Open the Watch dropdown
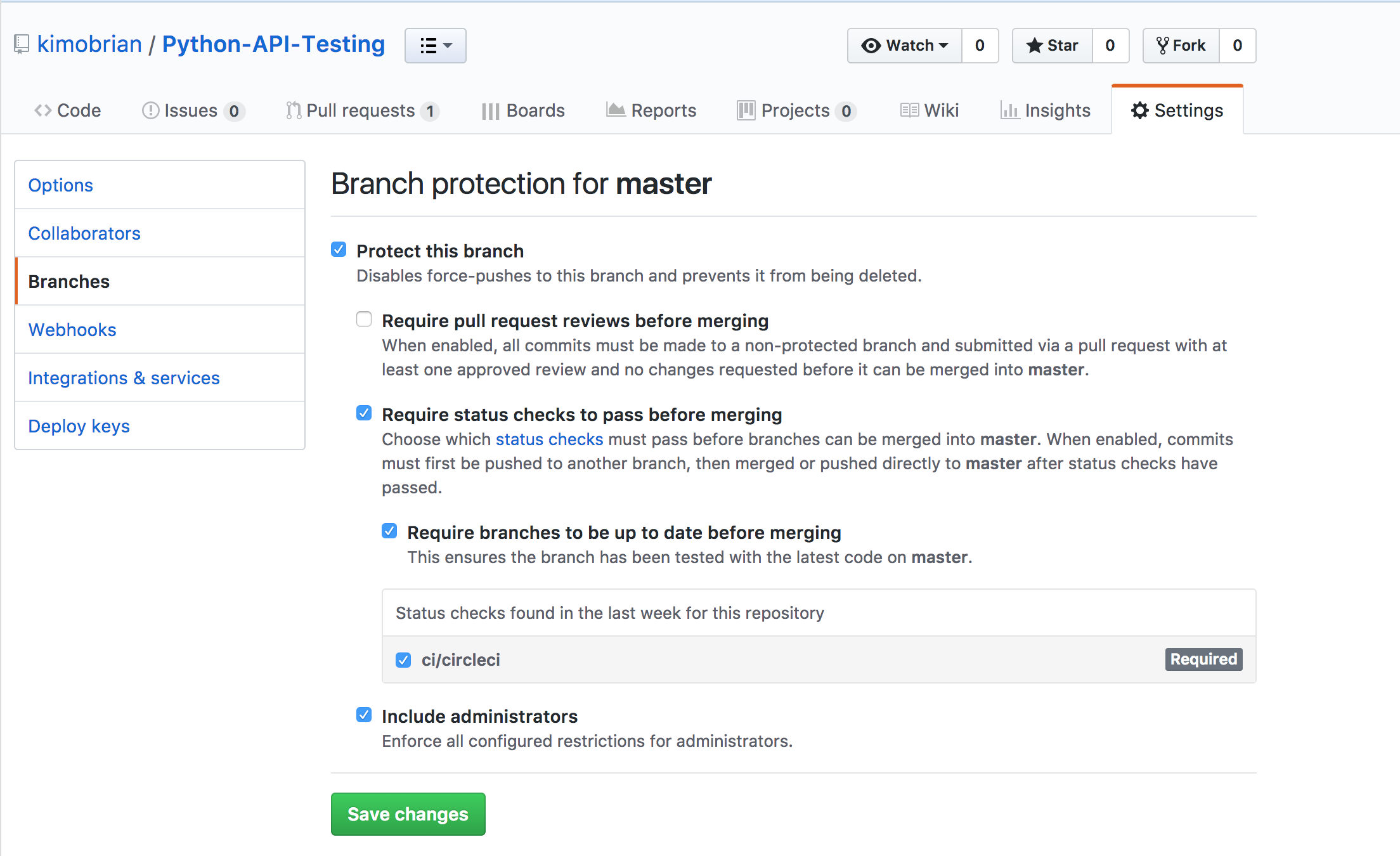Viewport: 1400px width, 856px height. point(904,45)
